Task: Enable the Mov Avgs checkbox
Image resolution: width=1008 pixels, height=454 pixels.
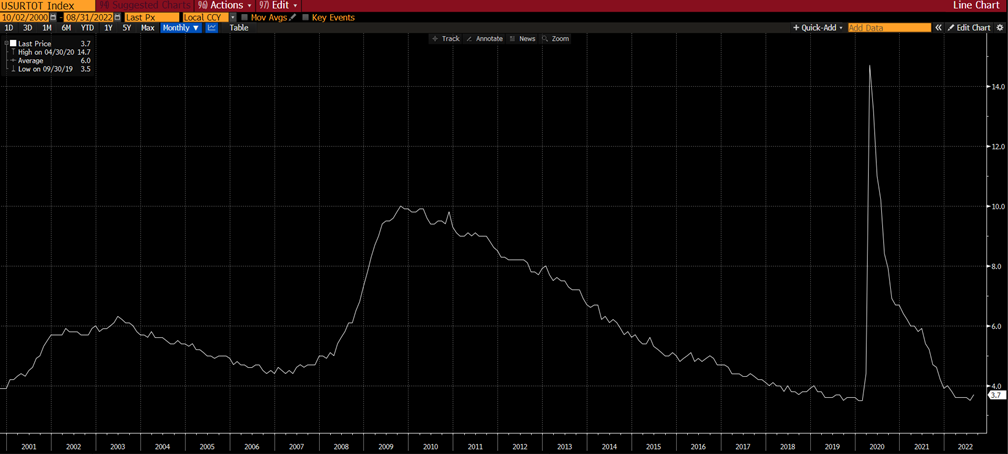Action: point(244,17)
